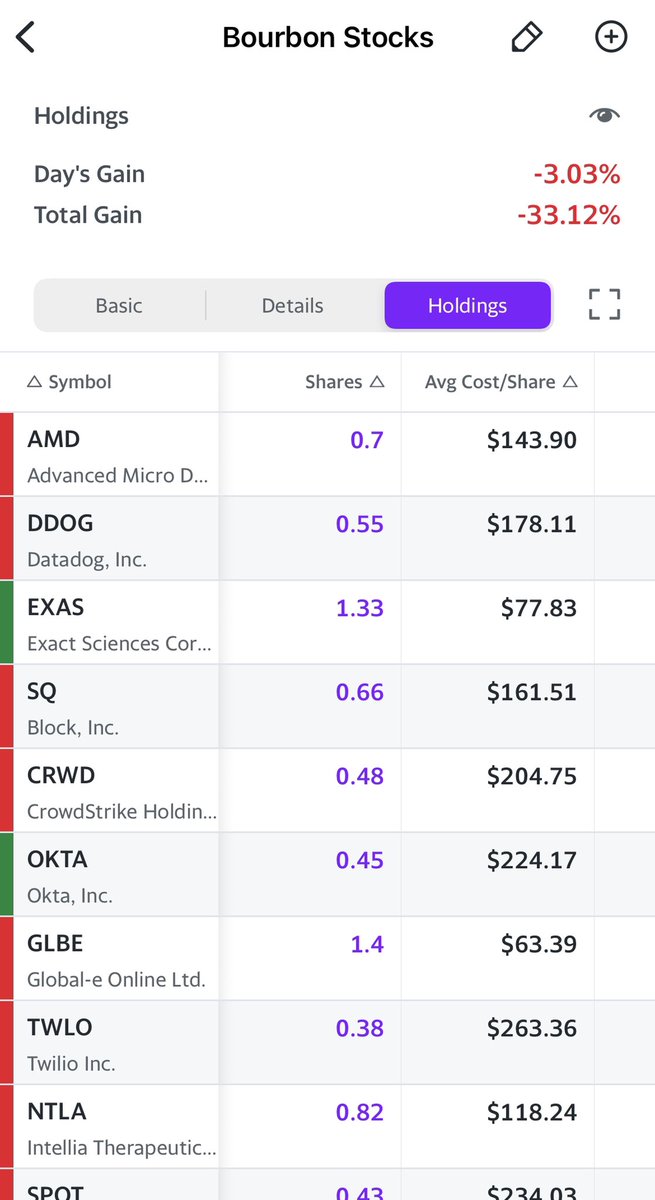655x1200 pixels.
Task: Tap SQ shares value 0.66
Action: coord(360,692)
